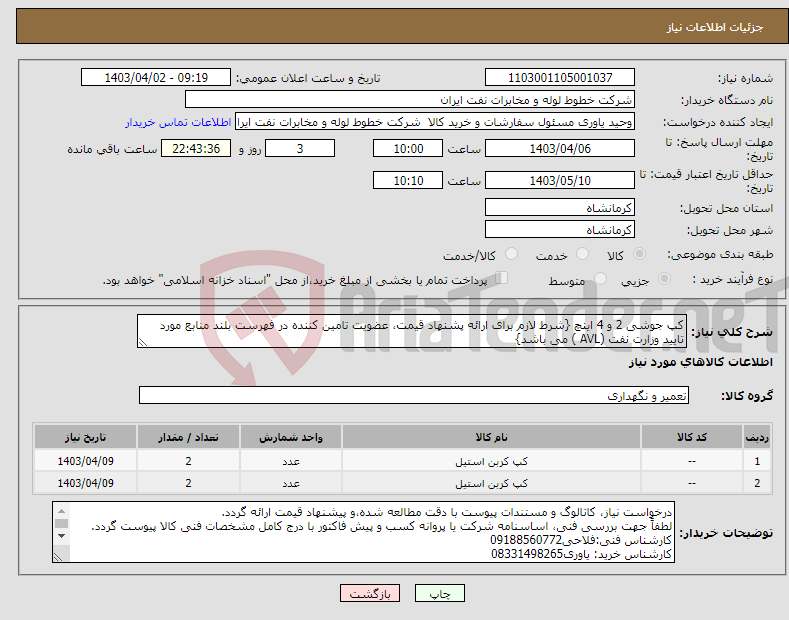Select the جزیی purchase type radio
789x620 pixels.
pos(664,278)
